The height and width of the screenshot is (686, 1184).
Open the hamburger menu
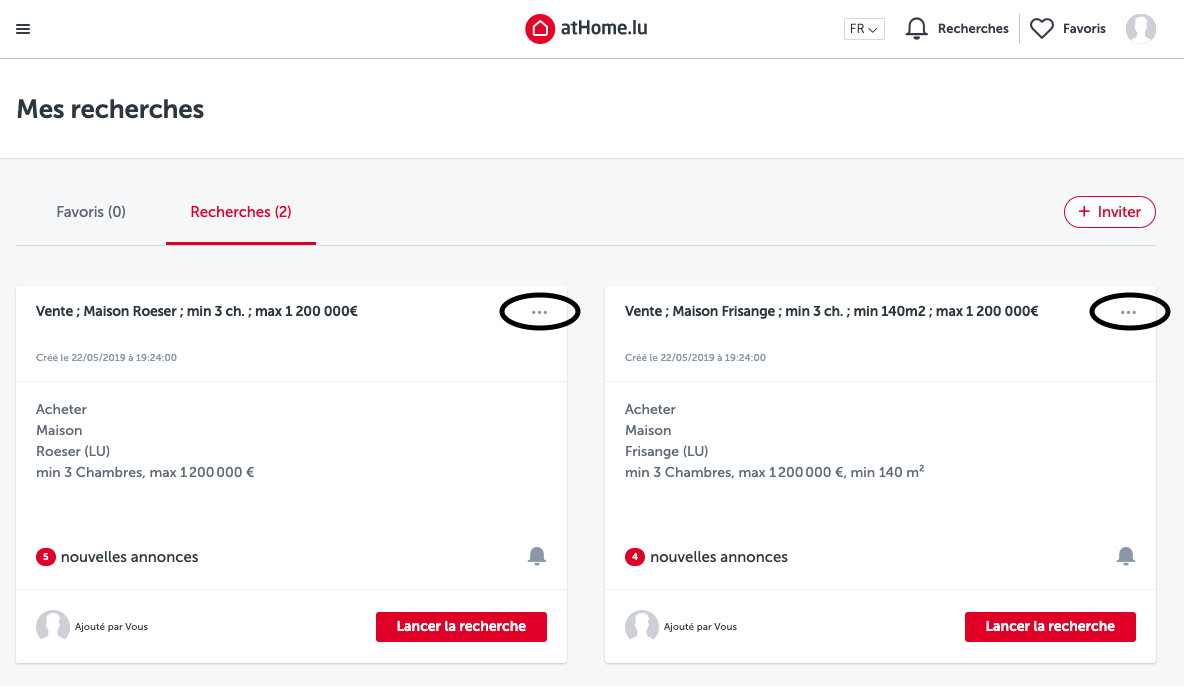click(23, 29)
